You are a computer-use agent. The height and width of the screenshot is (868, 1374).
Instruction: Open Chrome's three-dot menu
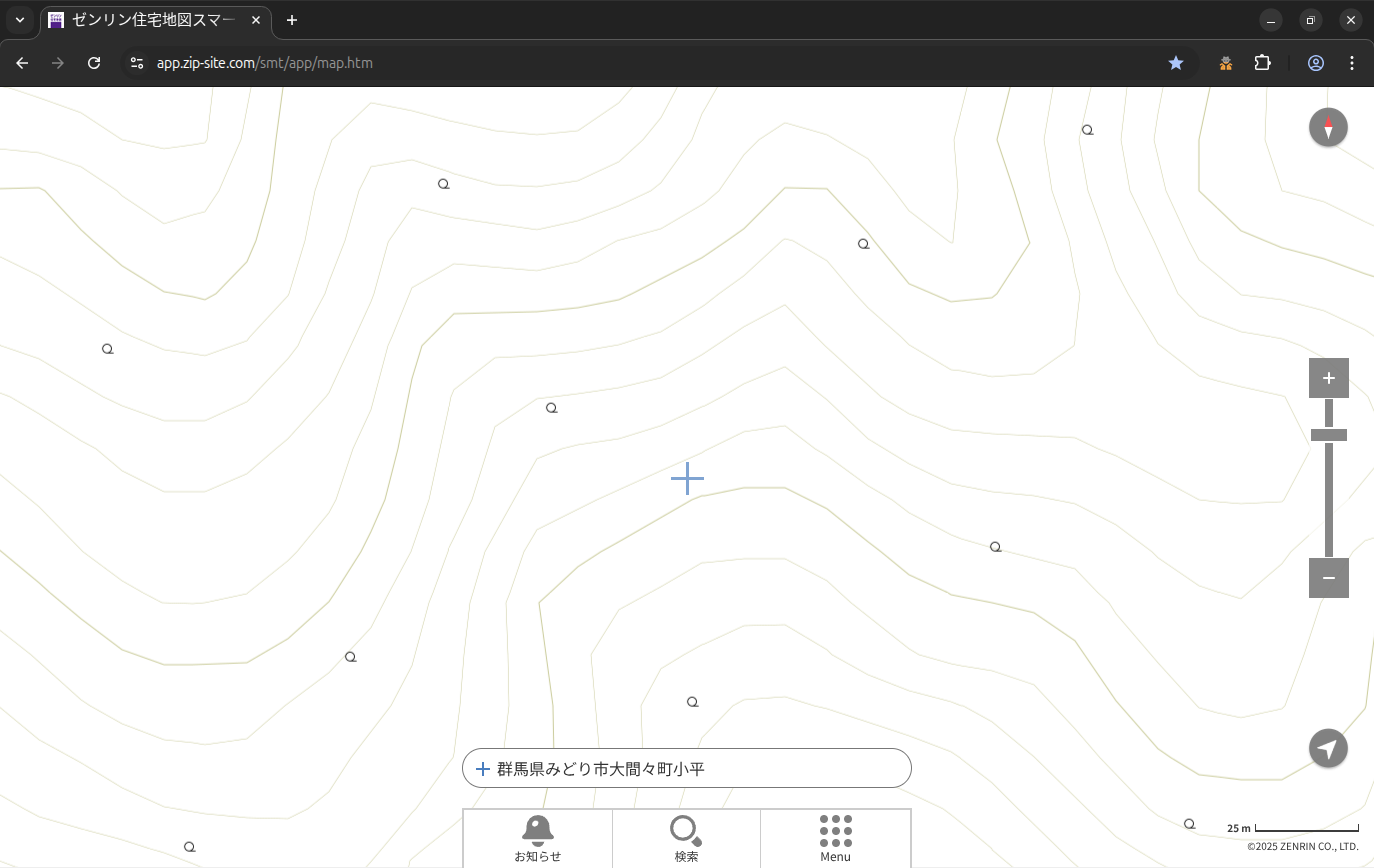(x=1352, y=63)
